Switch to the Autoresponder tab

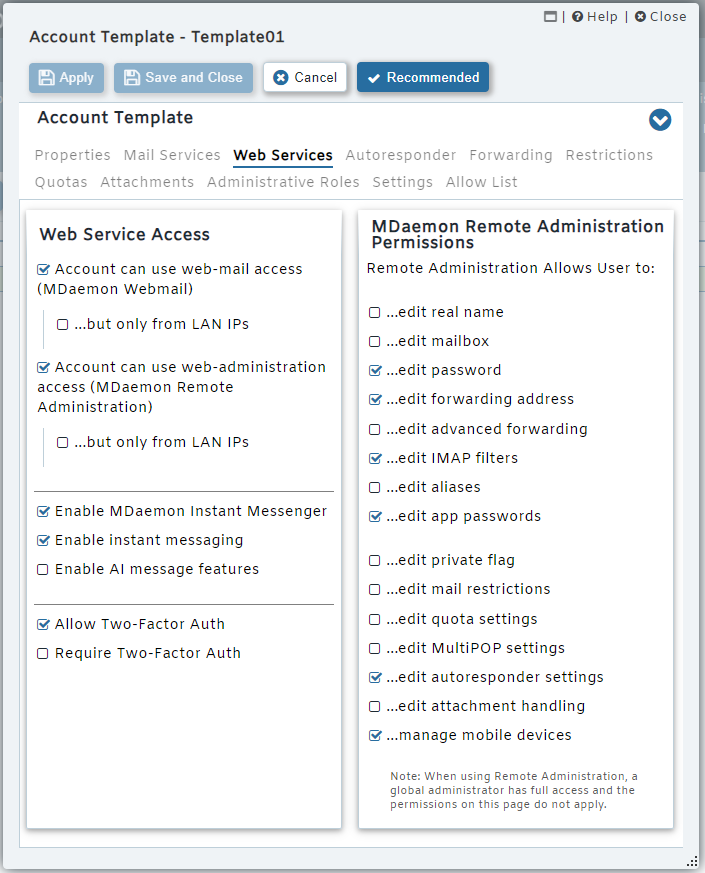[x=400, y=155]
